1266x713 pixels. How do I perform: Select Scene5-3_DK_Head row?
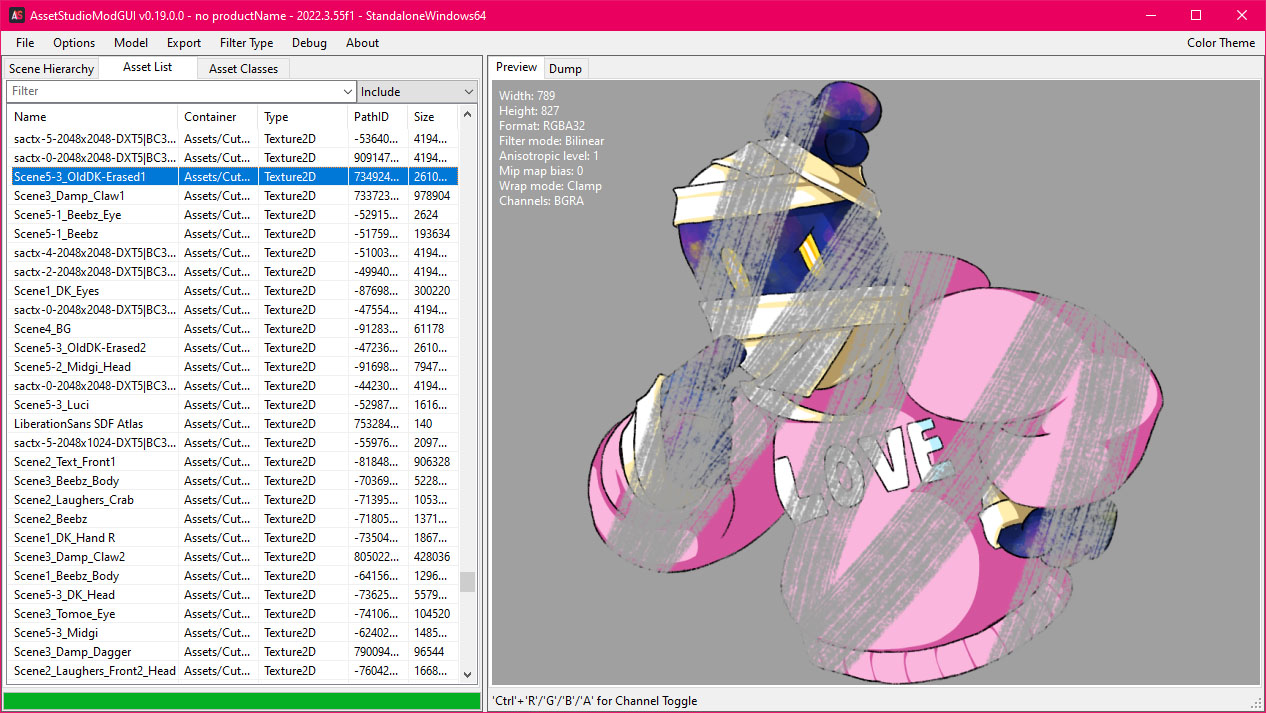point(234,595)
